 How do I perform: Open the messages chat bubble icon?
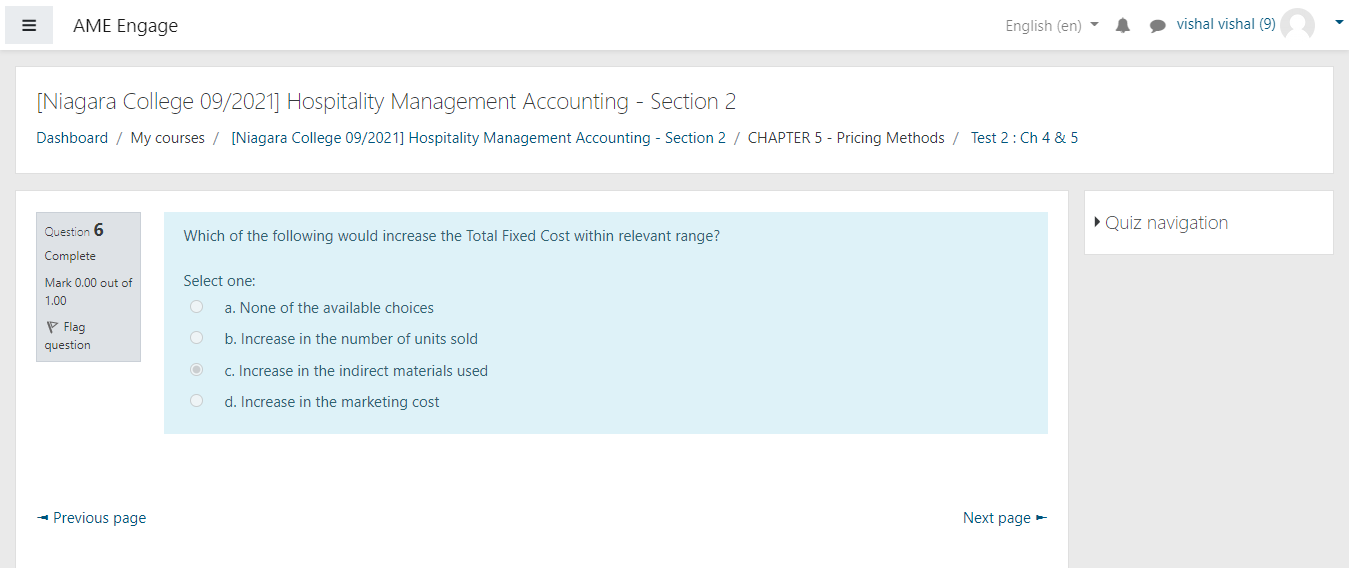[1157, 26]
